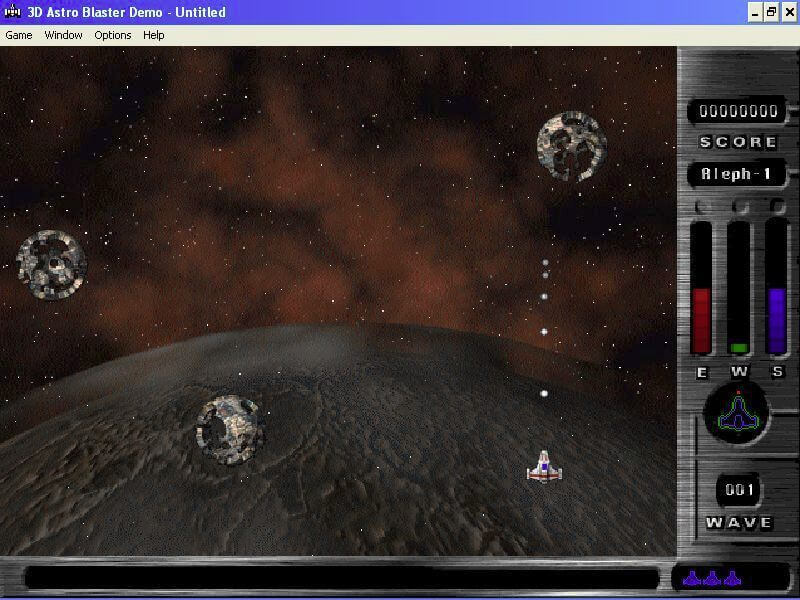
Task: Click the WAVE label
Action: (739, 522)
